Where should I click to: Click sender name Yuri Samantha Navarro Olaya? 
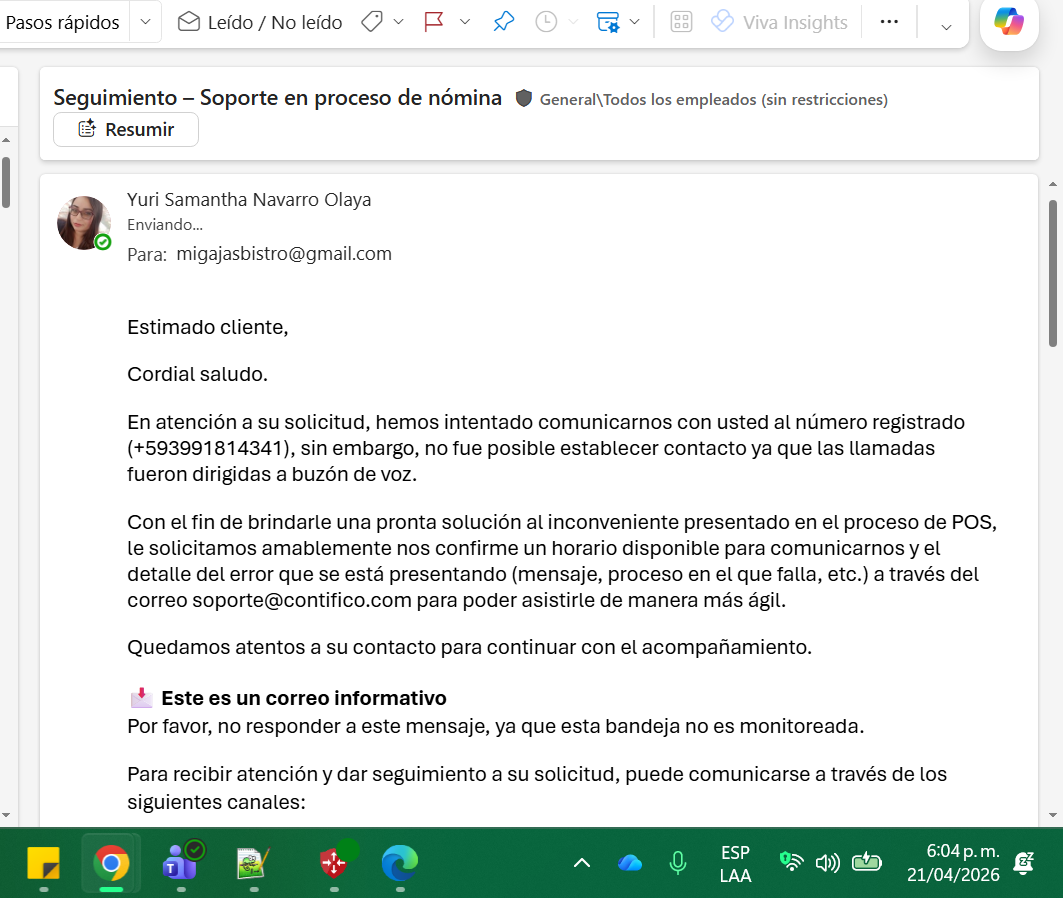point(249,200)
